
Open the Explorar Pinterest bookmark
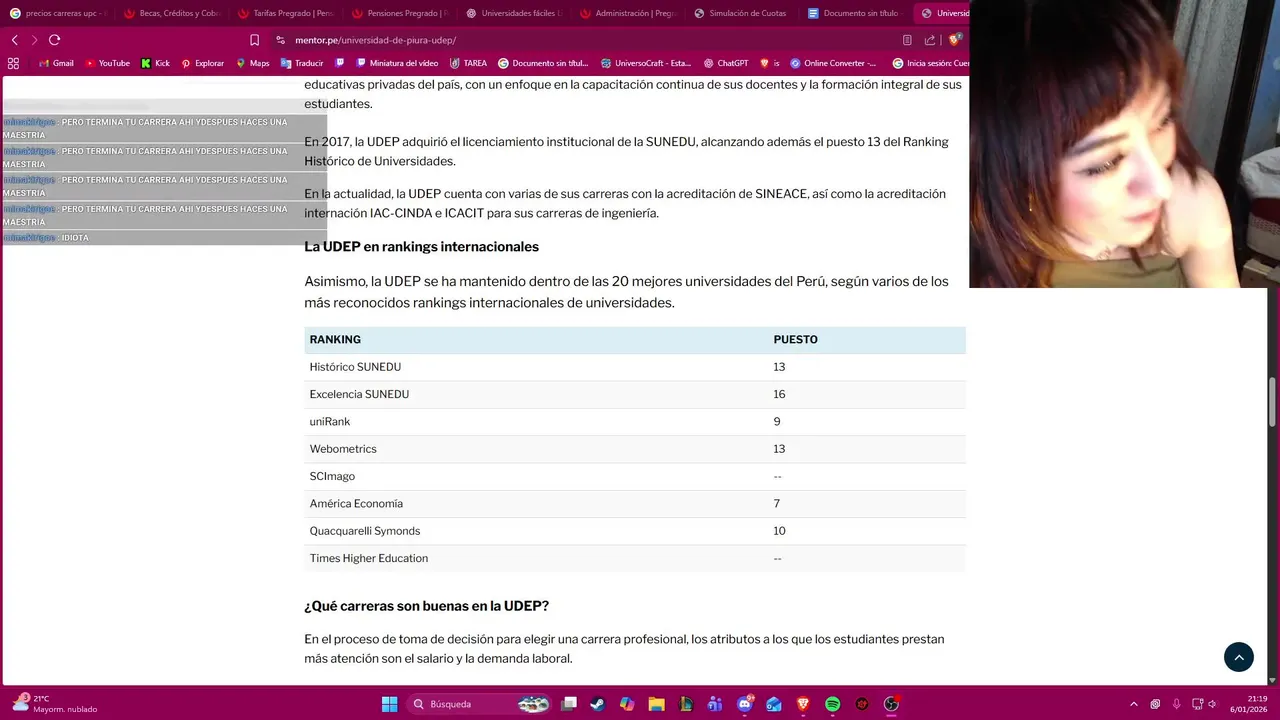(x=202, y=63)
